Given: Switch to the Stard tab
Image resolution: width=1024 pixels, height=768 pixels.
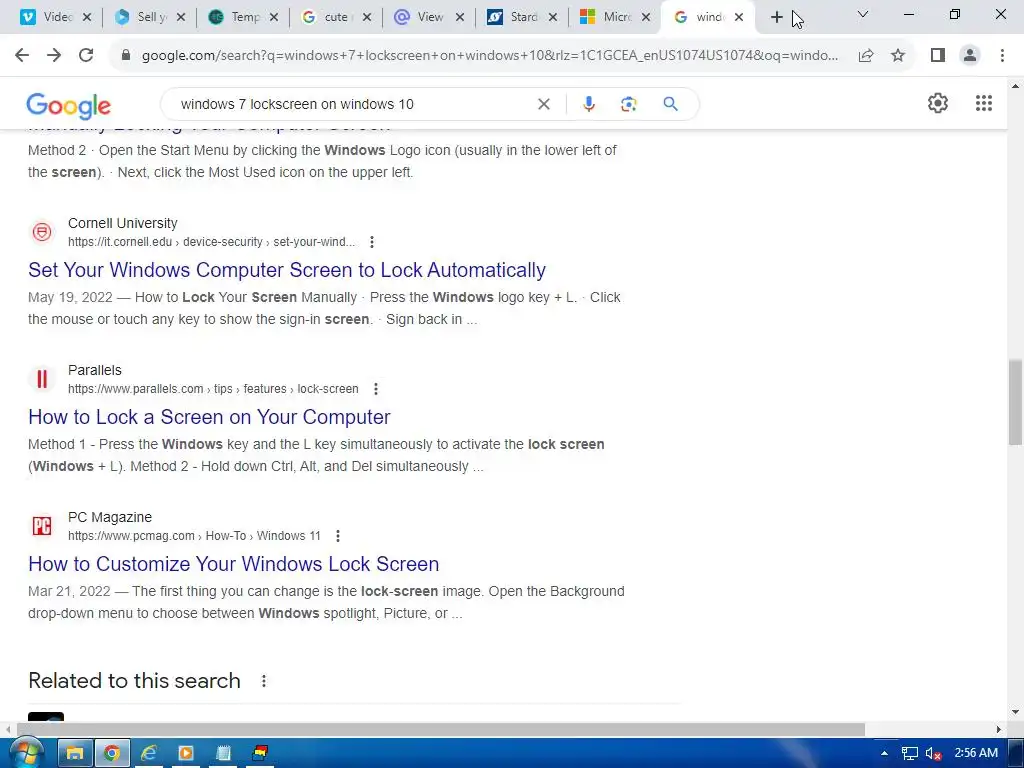Looking at the screenshot, I should tap(524, 17).
